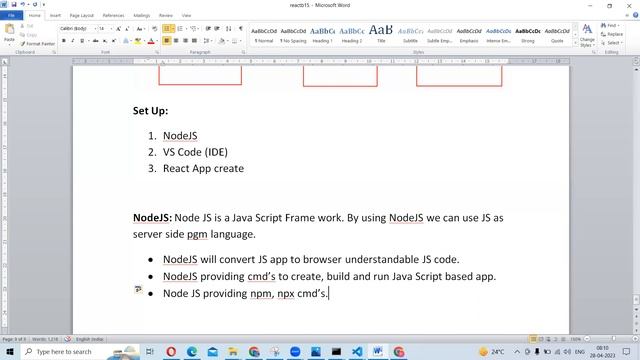Open the Mail app from taskbar
The width and height of the screenshot is (640, 360).
[213, 351]
